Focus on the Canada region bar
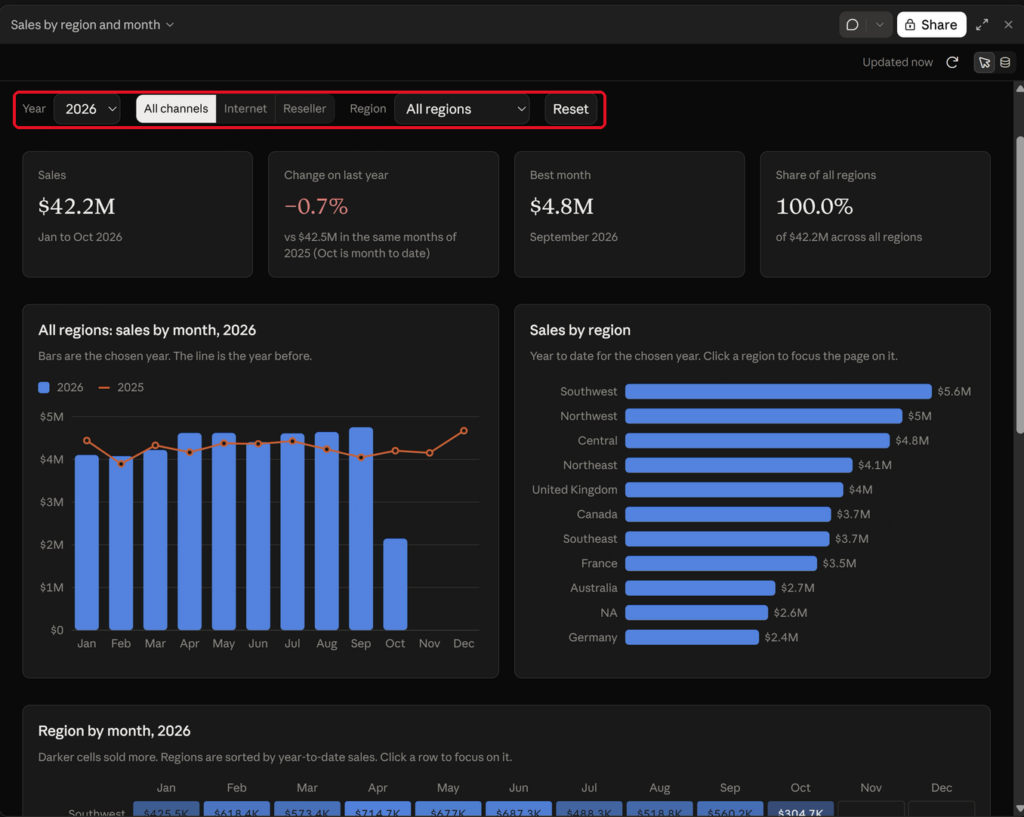 coord(728,515)
